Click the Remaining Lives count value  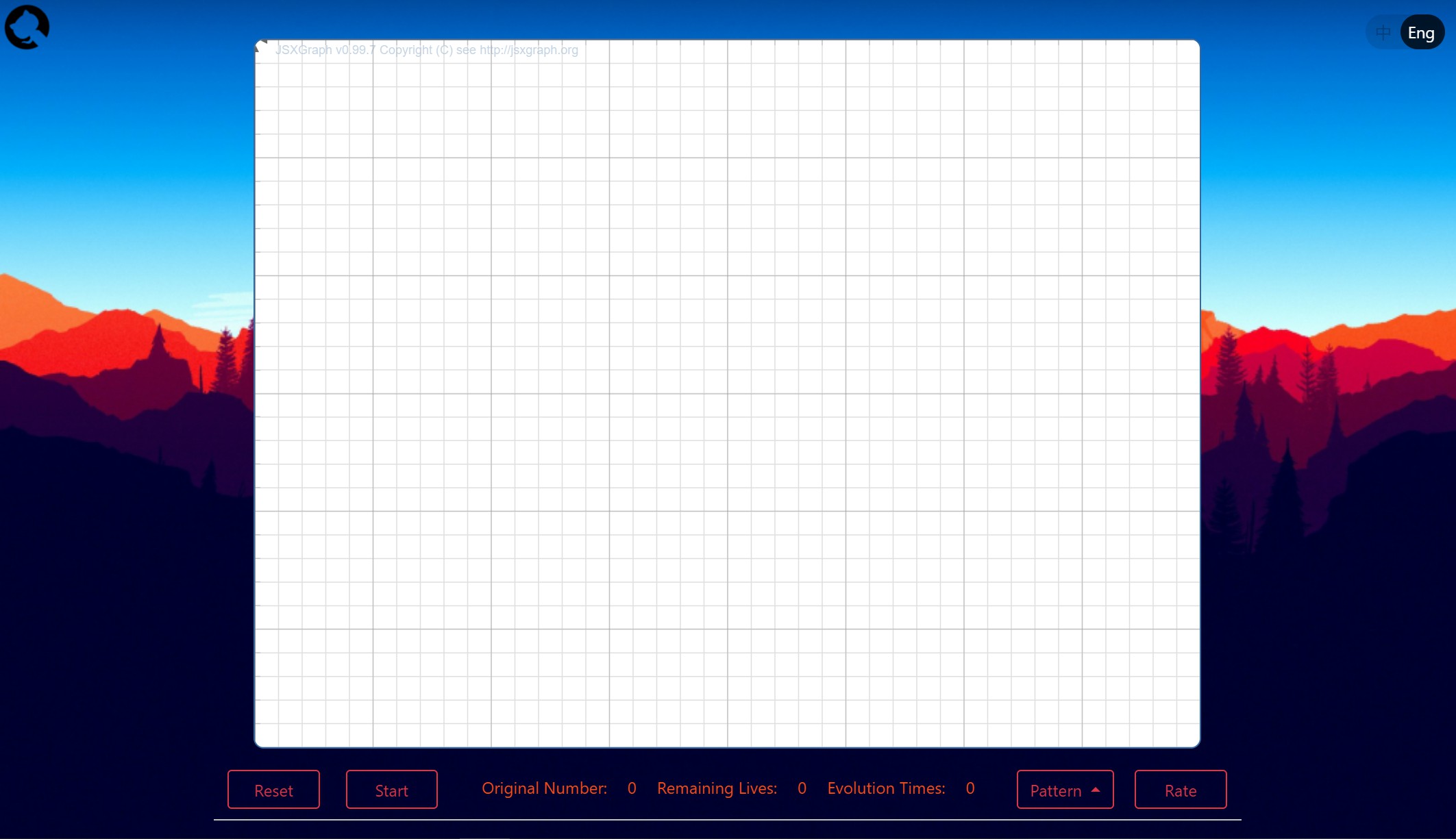(802, 788)
